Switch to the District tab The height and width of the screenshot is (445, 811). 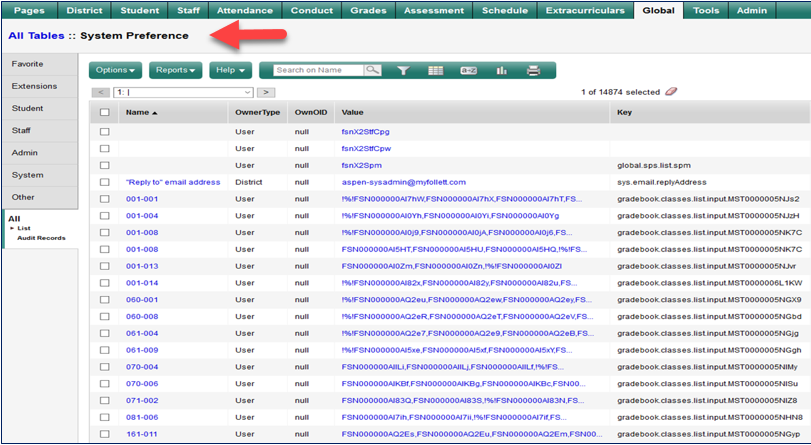(84, 10)
